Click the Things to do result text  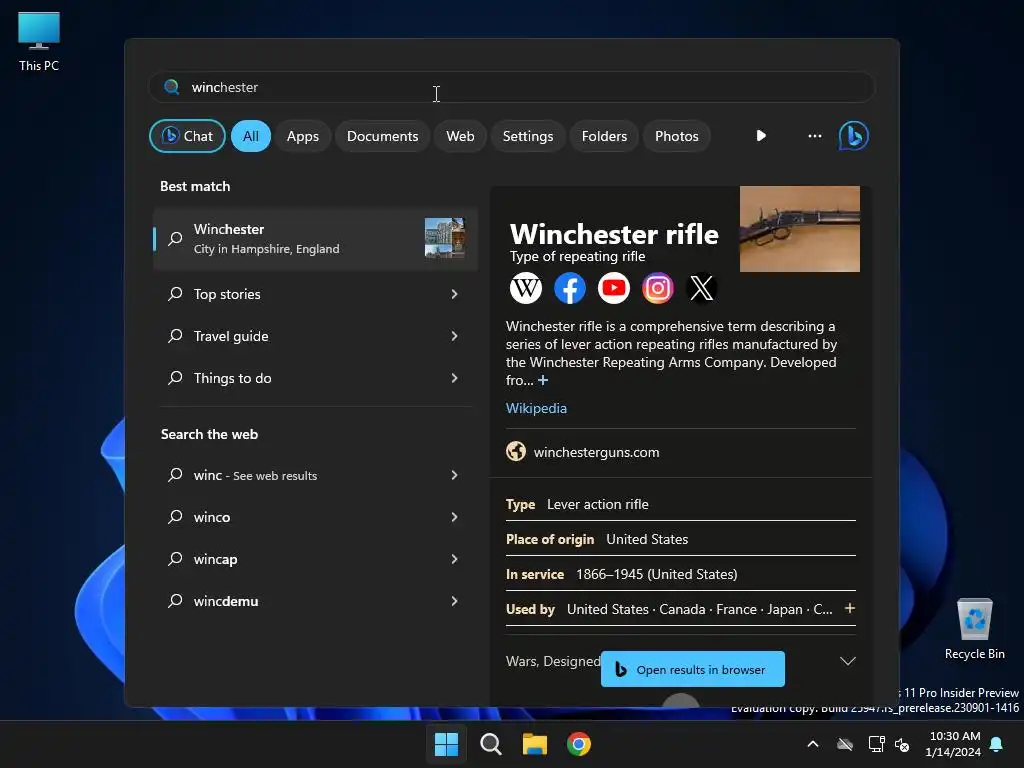[x=232, y=378]
